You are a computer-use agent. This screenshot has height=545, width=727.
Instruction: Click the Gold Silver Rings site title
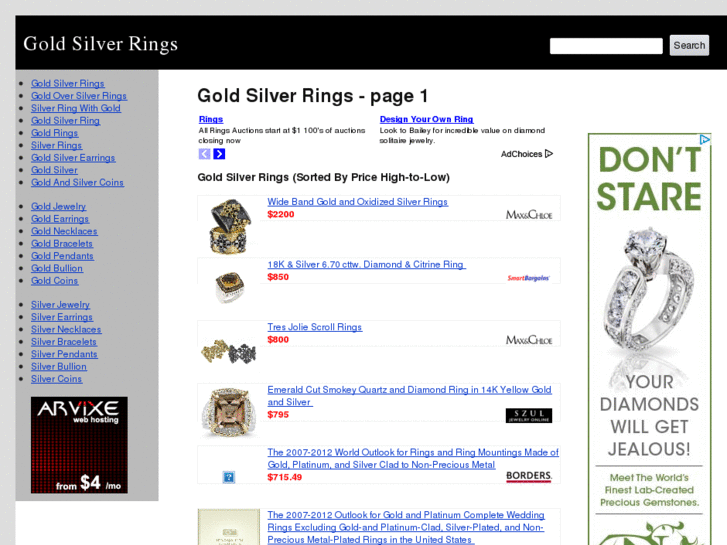click(101, 44)
